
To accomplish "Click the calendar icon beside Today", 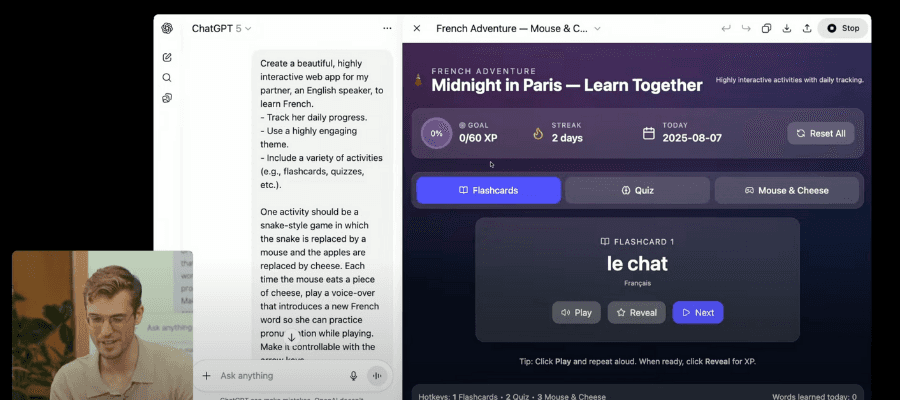I will point(649,133).
